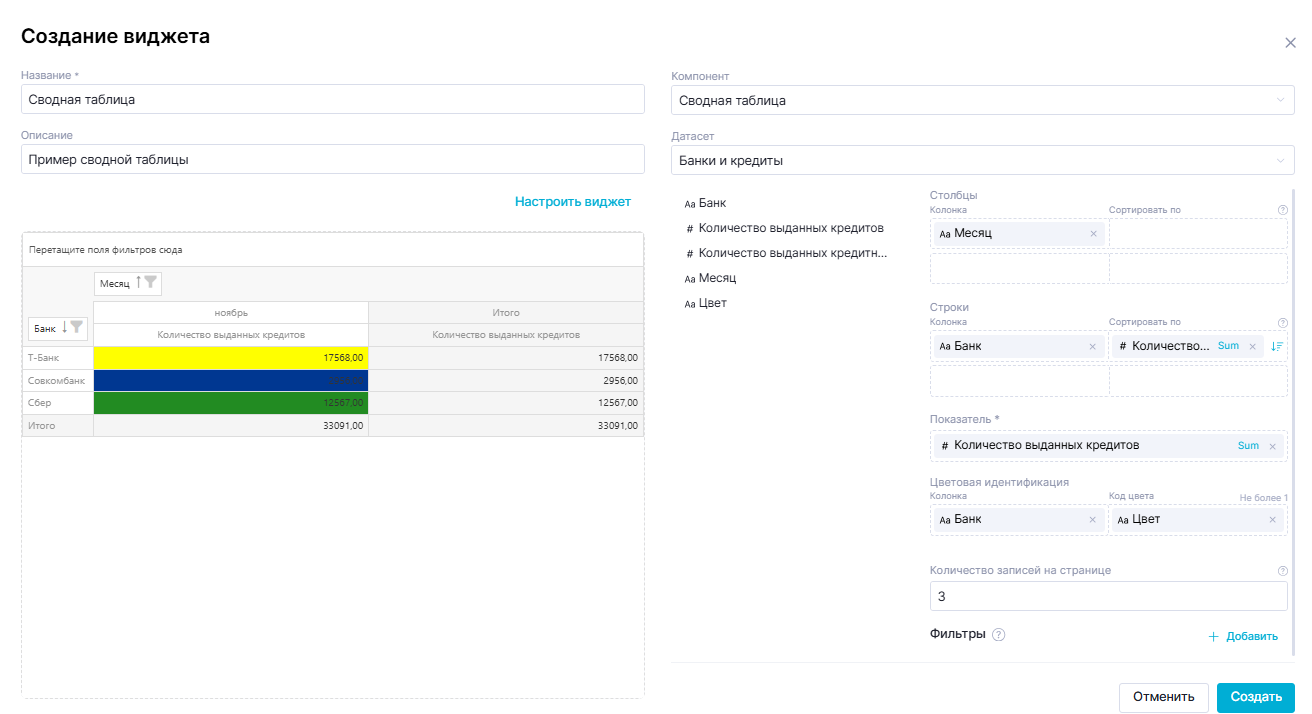Toggle sort direction icon in Строки row
Viewport: 1312px width, 714px height.
pos(1276,346)
